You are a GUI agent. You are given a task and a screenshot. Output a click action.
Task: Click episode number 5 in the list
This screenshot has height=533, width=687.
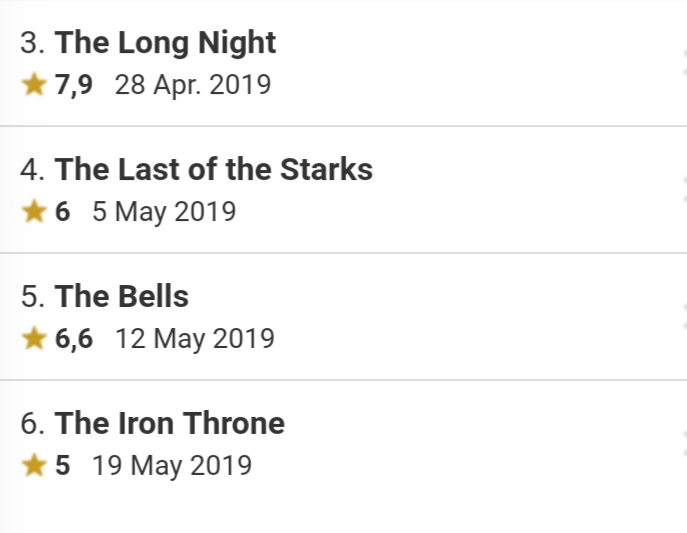(32, 297)
